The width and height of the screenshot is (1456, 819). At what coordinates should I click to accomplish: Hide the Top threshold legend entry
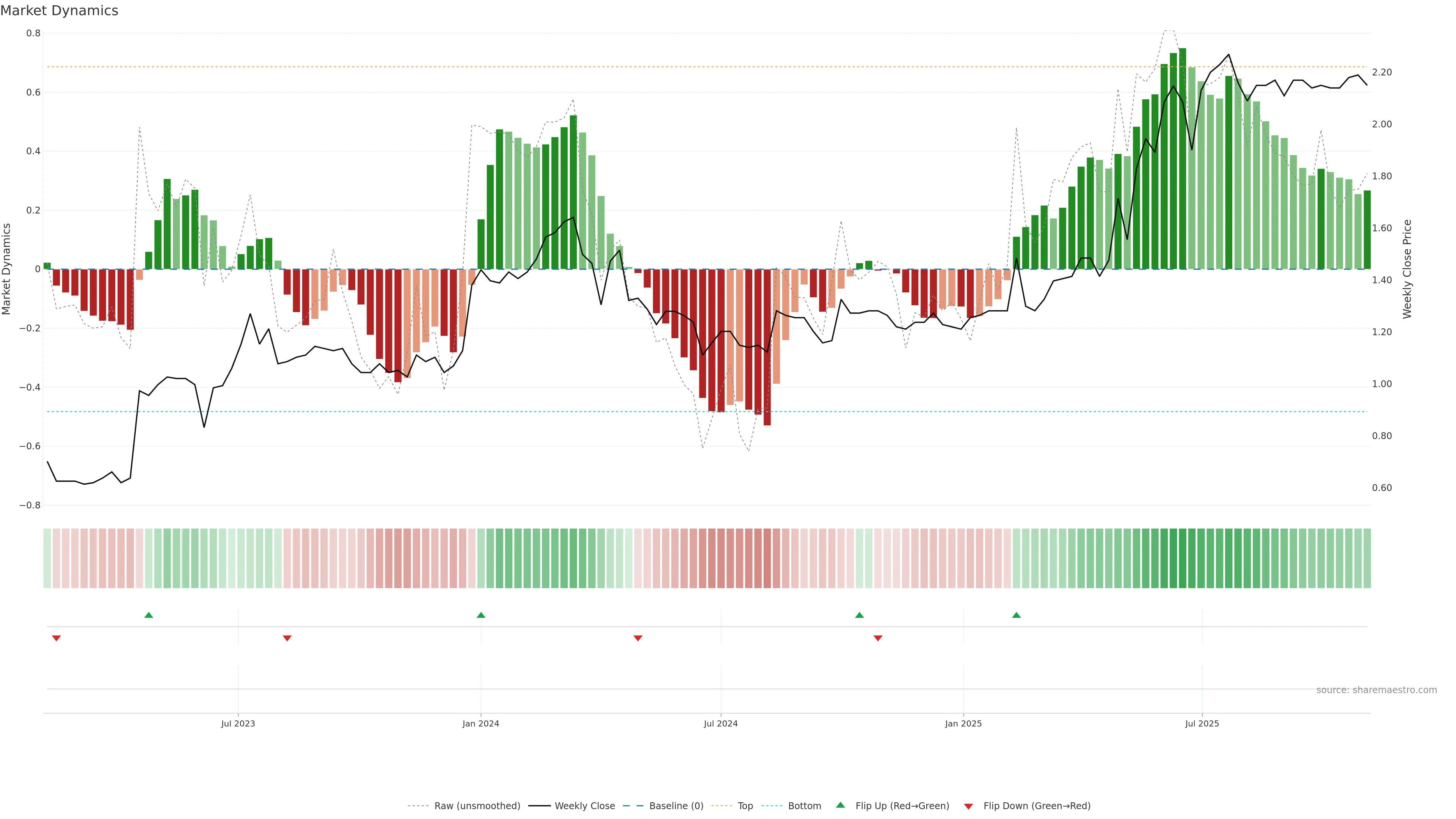[x=745, y=806]
